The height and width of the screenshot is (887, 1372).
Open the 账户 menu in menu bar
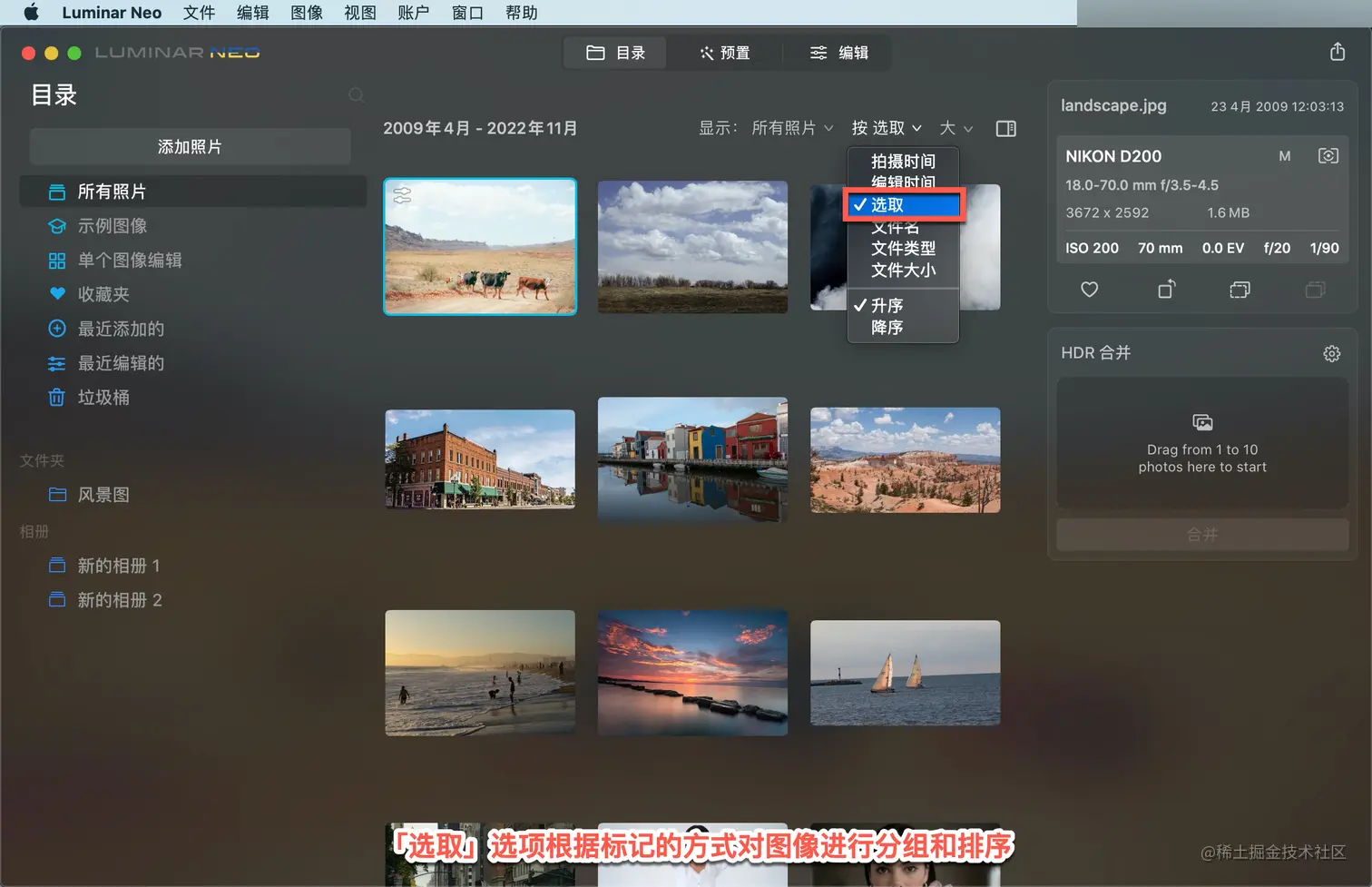point(414,13)
